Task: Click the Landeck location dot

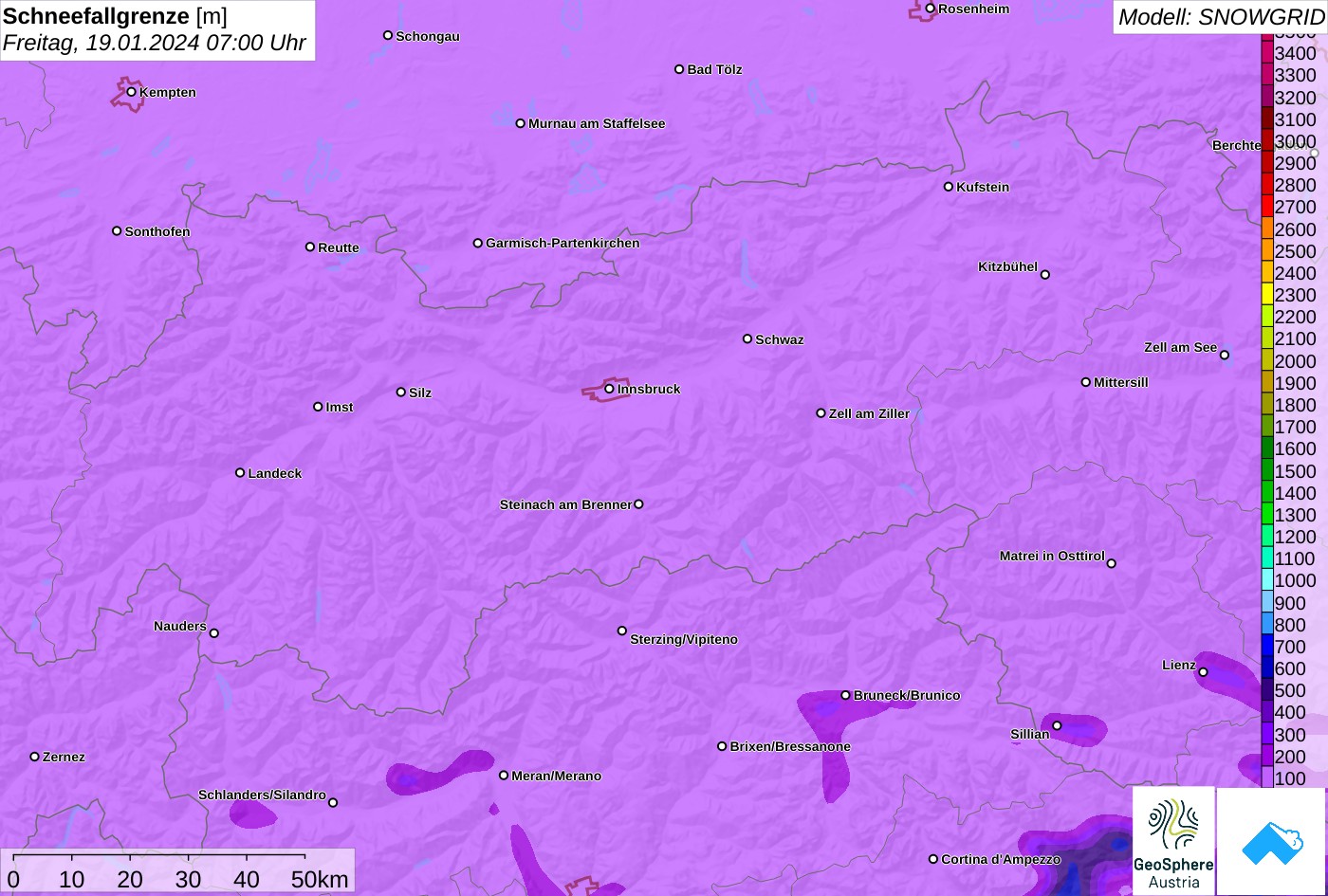Action: coord(240,473)
